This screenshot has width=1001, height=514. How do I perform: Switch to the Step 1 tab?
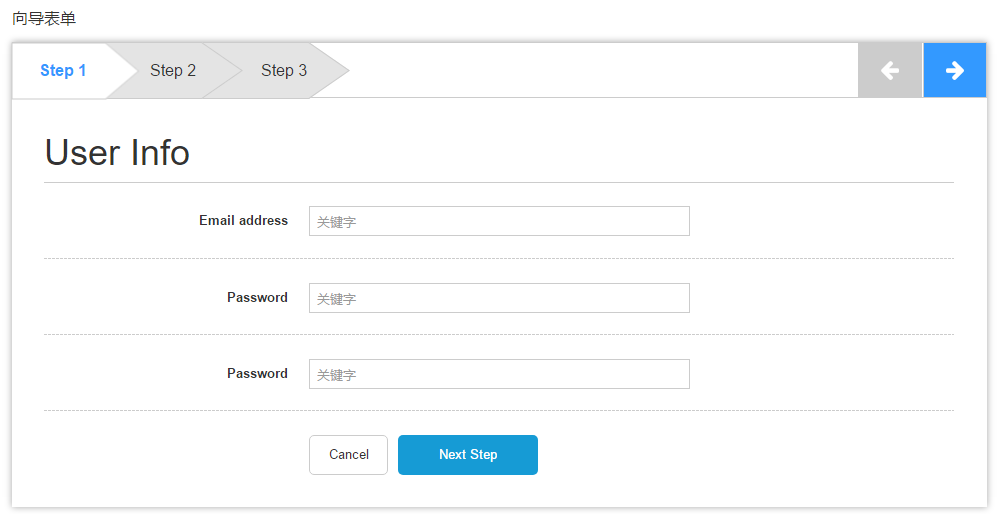pyautogui.click(x=63, y=70)
